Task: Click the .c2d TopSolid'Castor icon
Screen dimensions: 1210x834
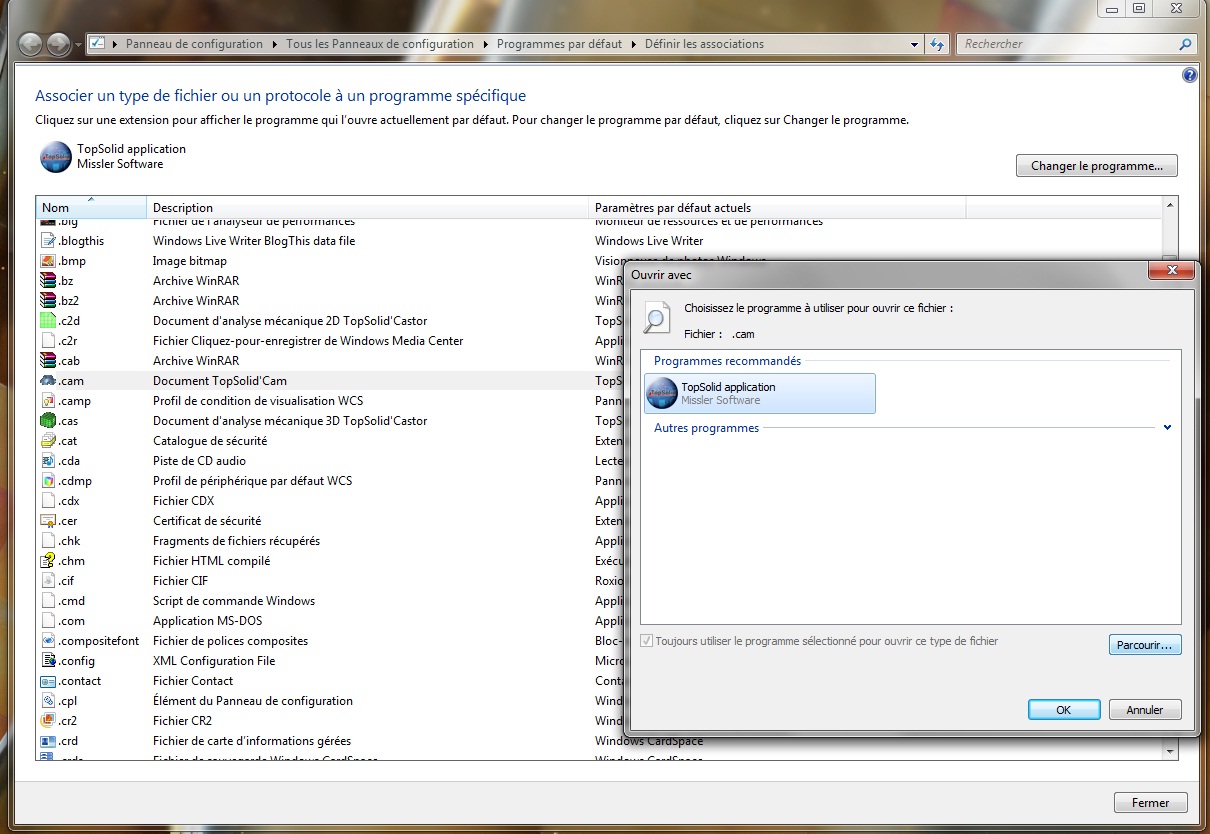Action: 47,321
